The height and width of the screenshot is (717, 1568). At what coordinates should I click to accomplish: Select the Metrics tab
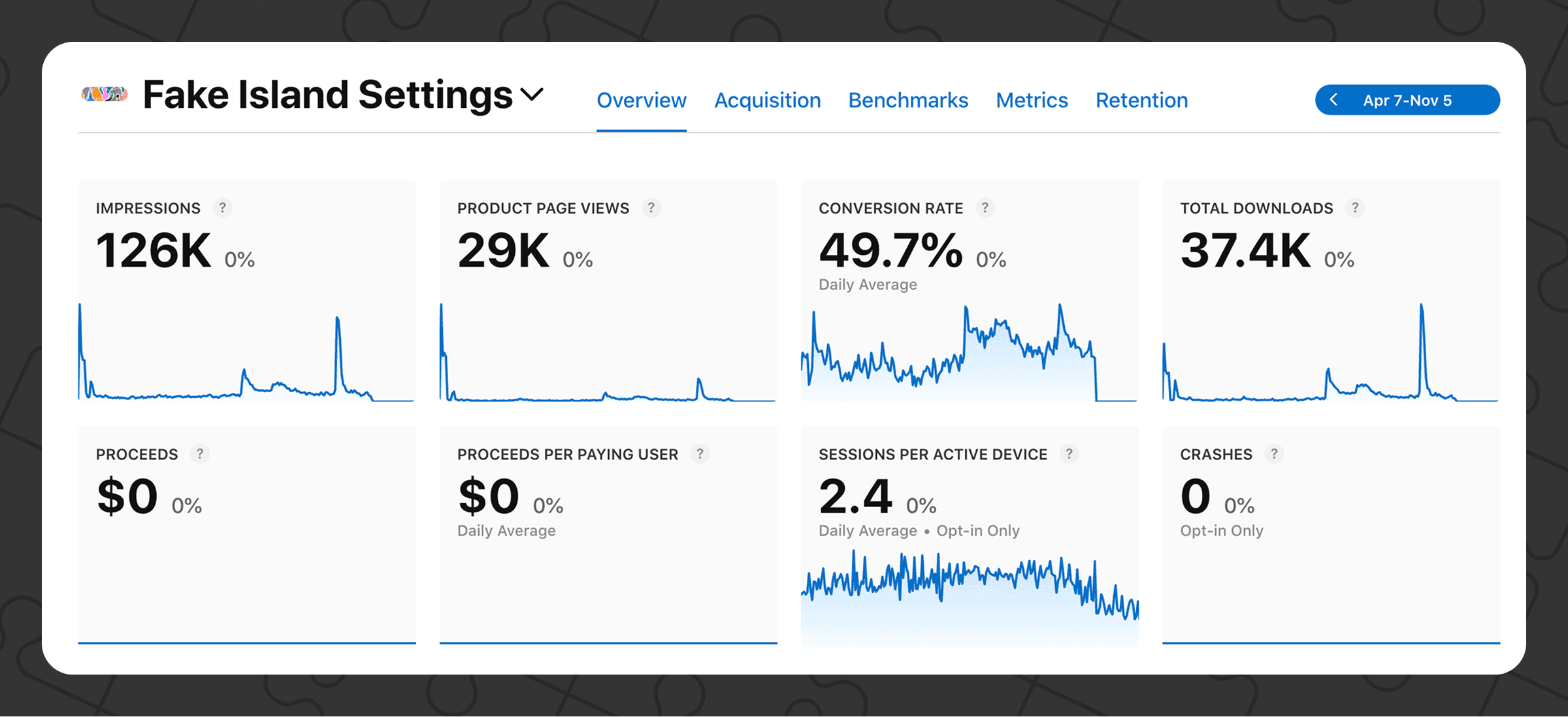tap(1032, 100)
